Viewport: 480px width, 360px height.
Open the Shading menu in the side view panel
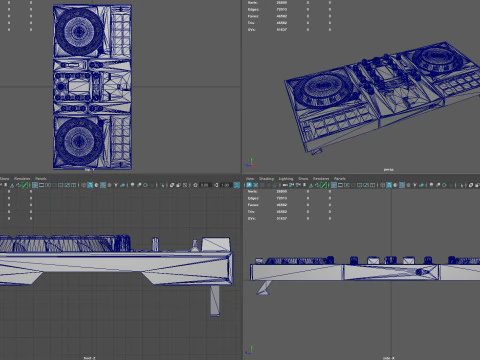point(266,179)
